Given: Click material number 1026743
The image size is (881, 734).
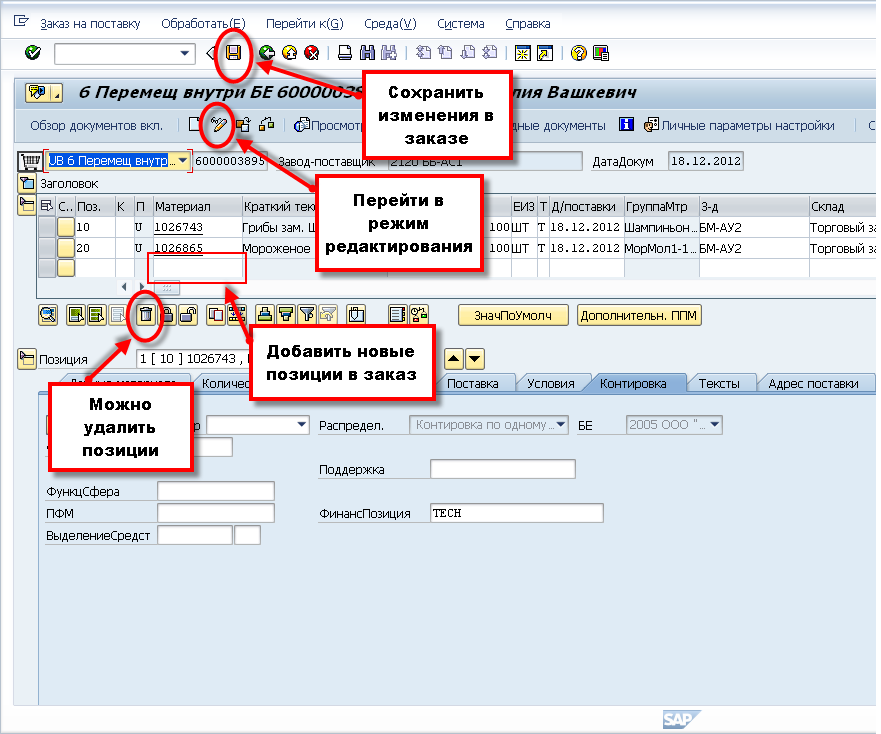Looking at the screenshot, I should [178, 227].
